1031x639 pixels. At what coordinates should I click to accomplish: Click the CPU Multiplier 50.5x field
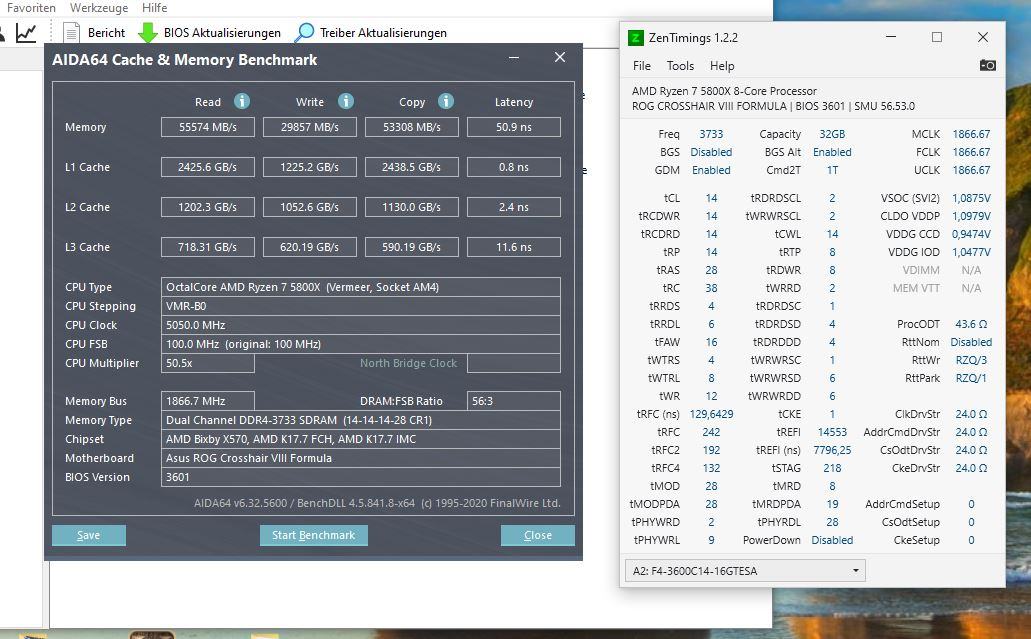[208, 363]
